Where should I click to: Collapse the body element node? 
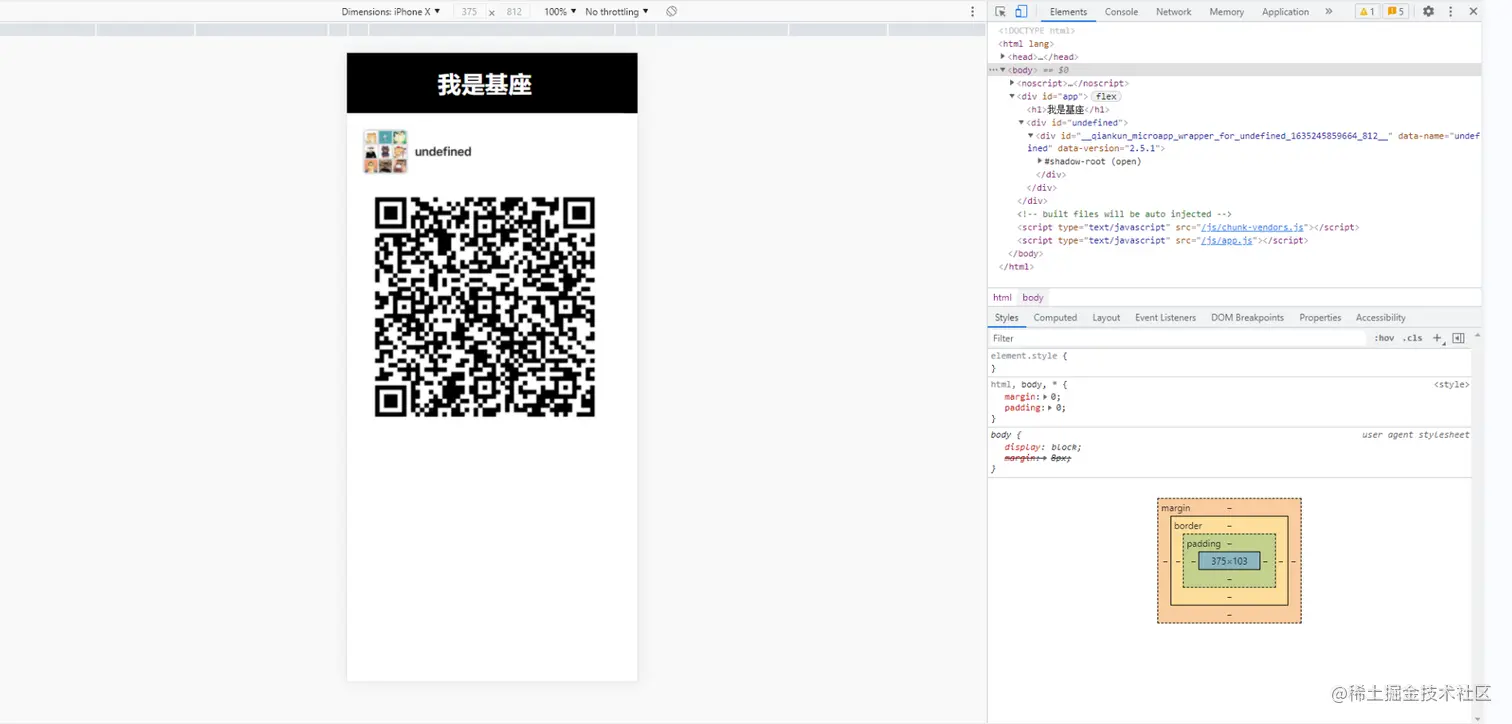point(1003,70)
